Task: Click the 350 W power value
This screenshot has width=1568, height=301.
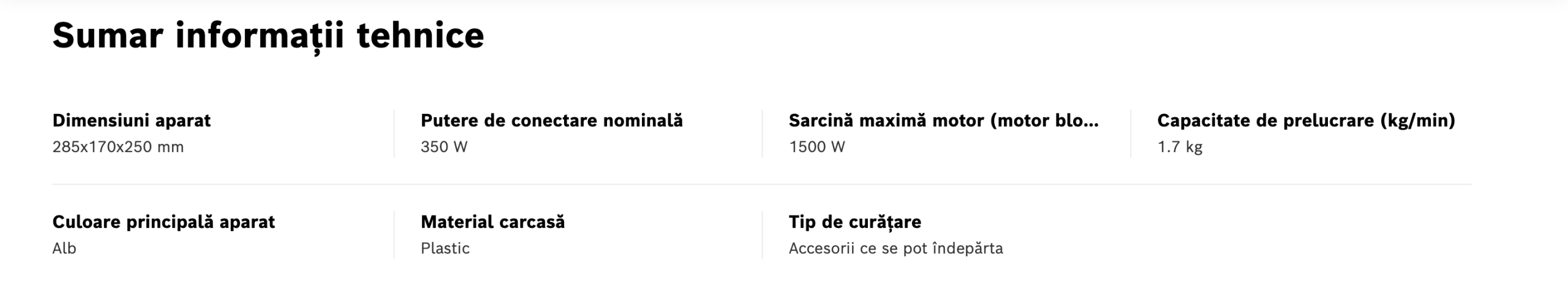Action: [443, 147]
